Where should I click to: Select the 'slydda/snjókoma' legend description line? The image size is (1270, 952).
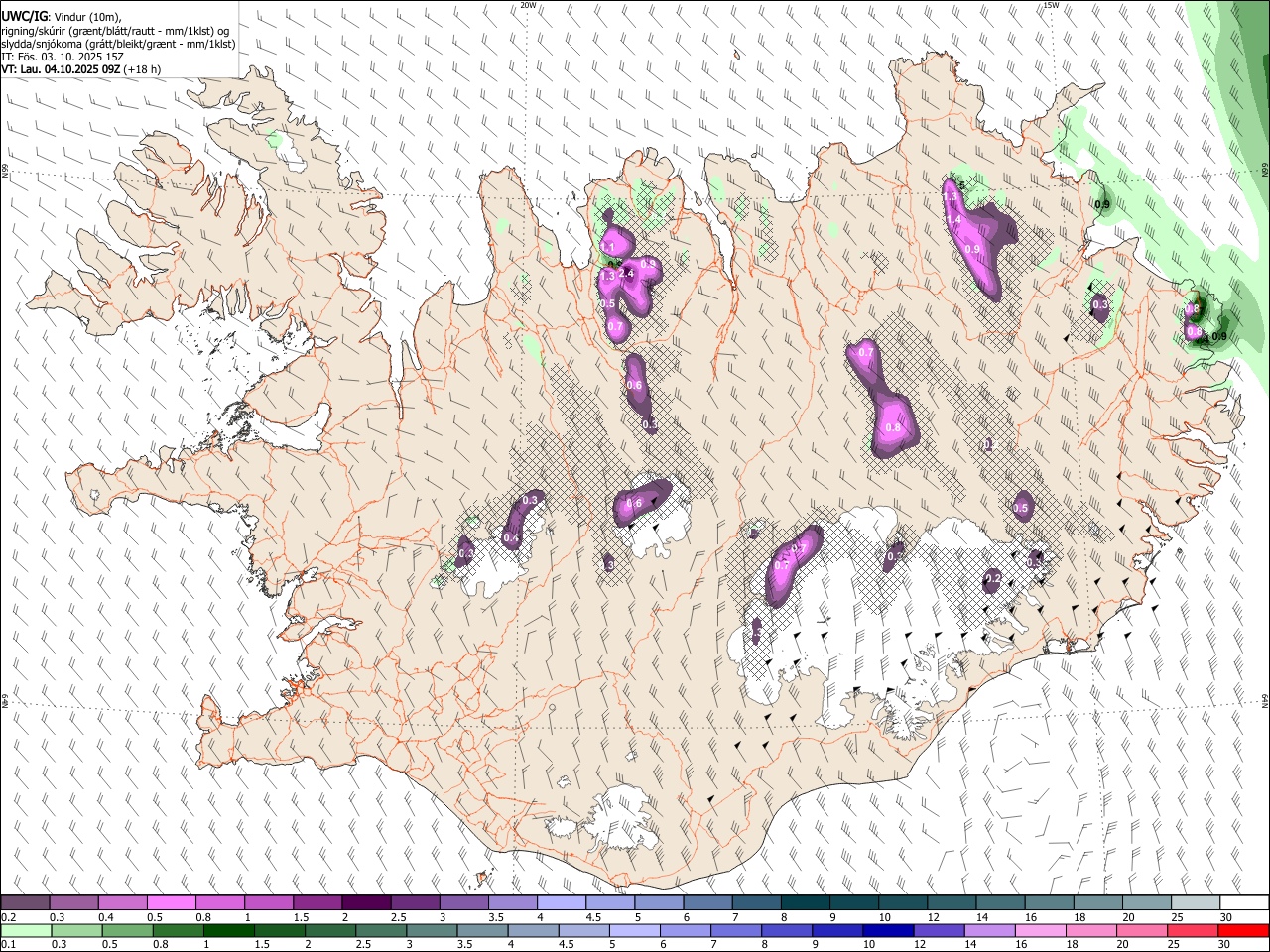tap(118, 44)
